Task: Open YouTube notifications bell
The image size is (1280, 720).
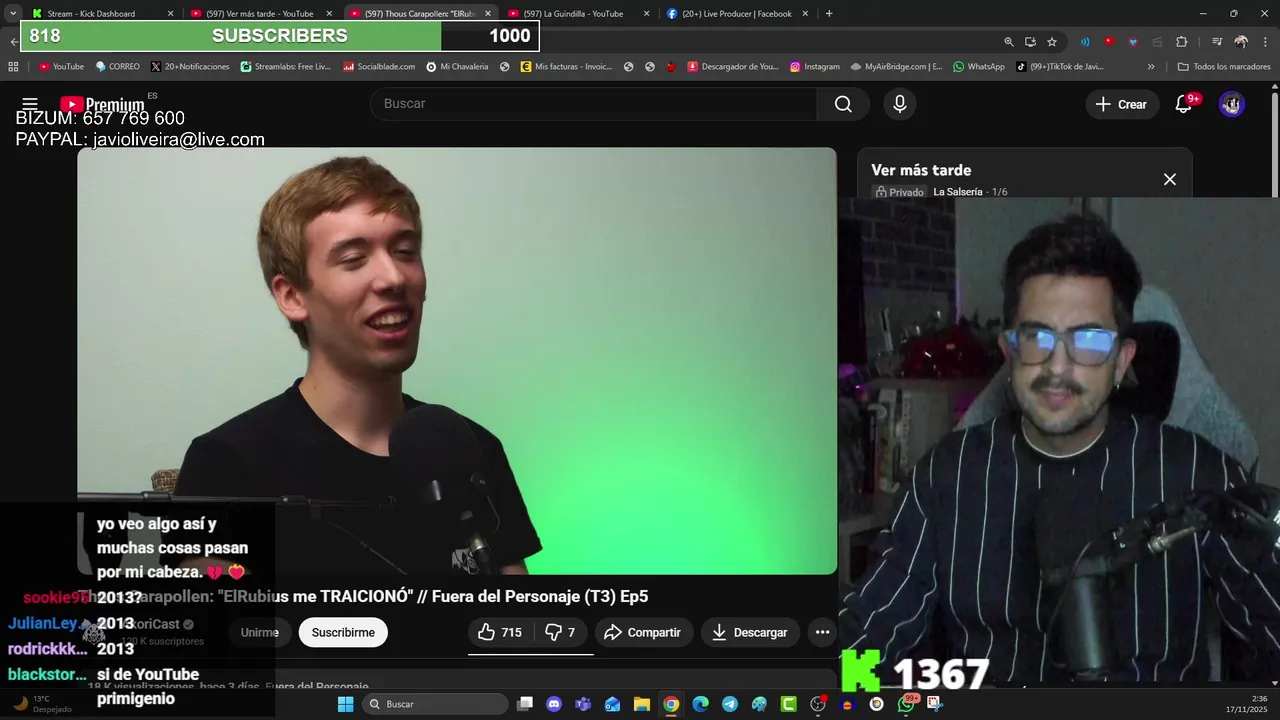Action: pos(1184,104)
